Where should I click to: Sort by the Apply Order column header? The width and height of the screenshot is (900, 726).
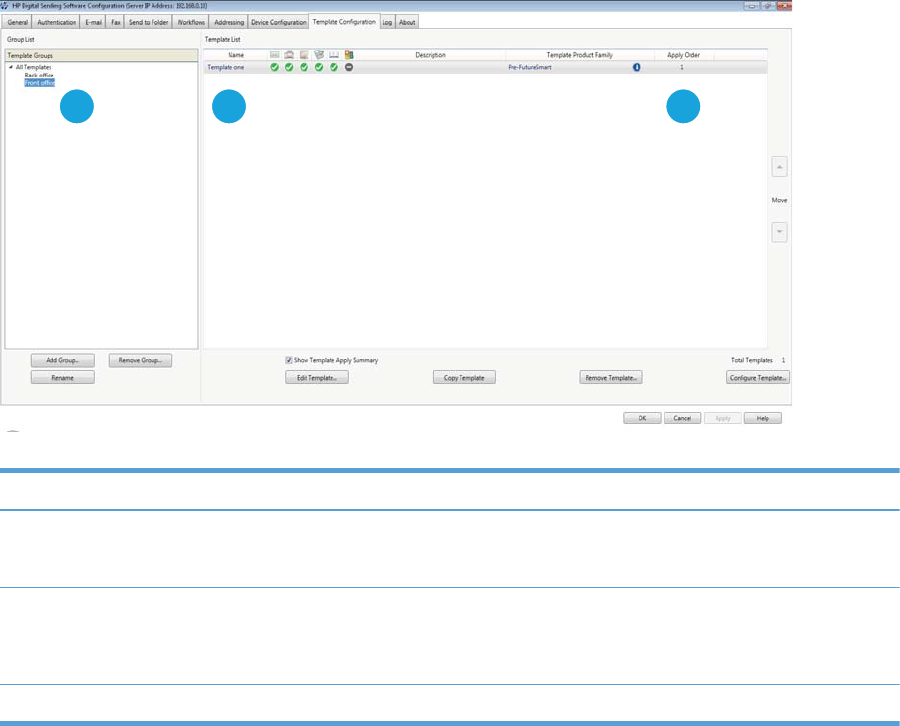[684, 55]
